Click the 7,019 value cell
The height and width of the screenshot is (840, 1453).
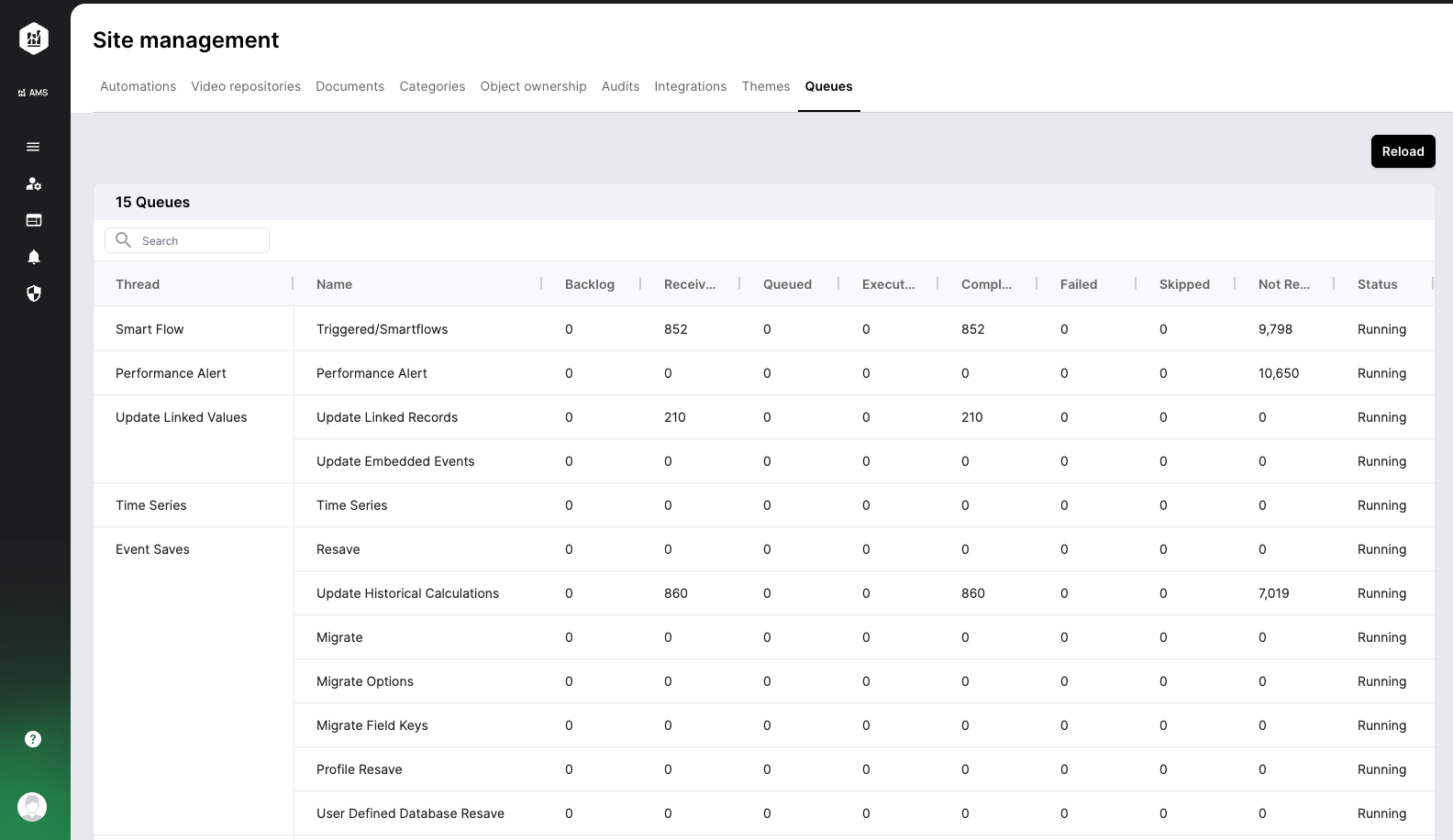coord(1273,593)
